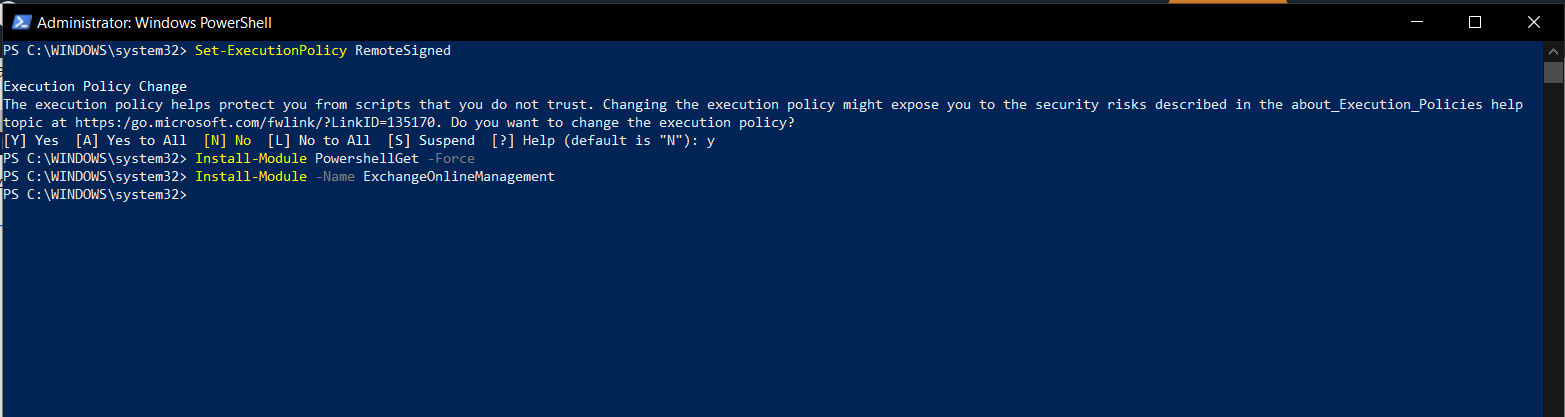Screen dimensions: 1565x417
Task: Maximize the PowerShell window
Action: (x=1475, y=22)
